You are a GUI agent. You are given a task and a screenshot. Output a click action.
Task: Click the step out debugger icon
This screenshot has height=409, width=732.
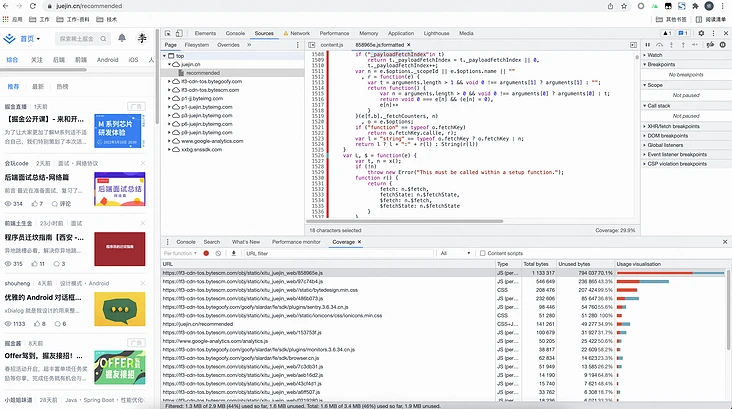coord(683,45)
